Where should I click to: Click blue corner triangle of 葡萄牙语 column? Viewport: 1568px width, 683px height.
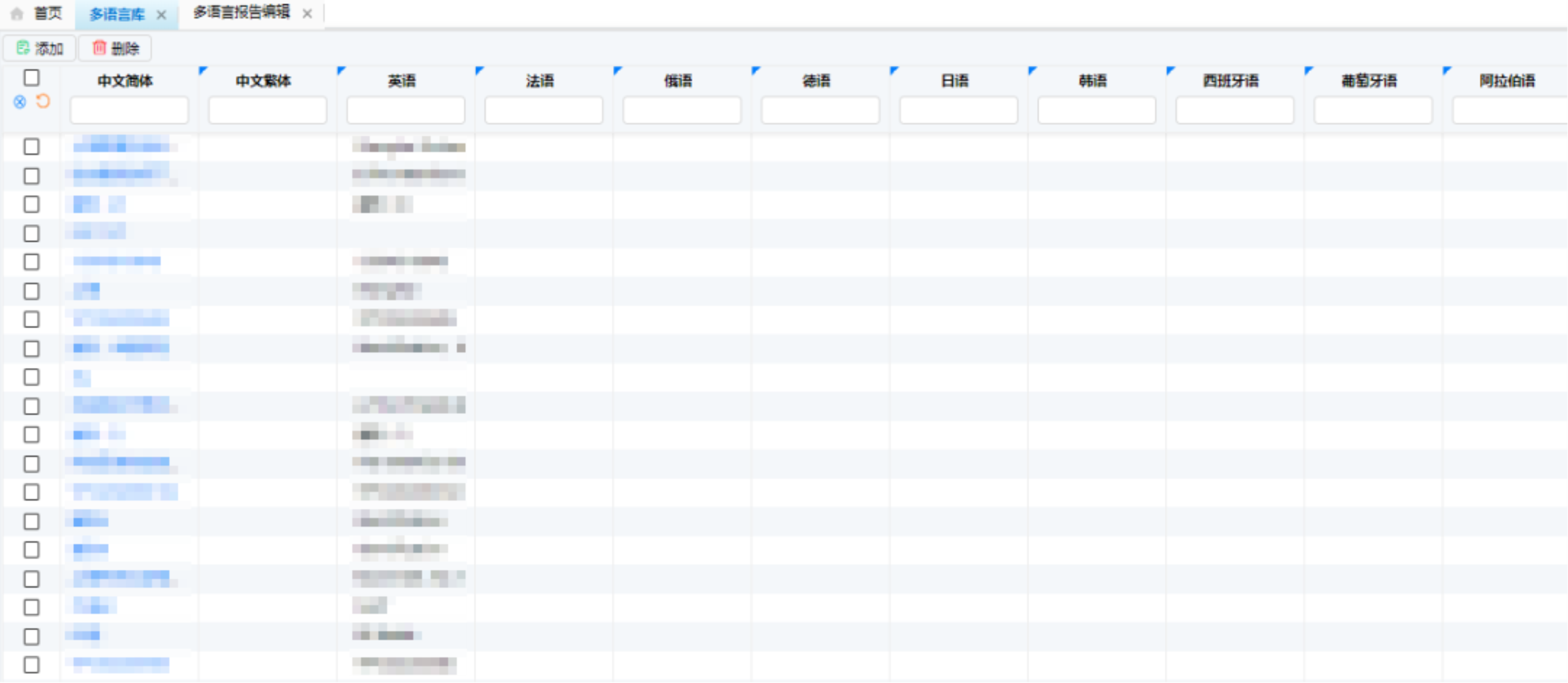[x=1308, y=71]
